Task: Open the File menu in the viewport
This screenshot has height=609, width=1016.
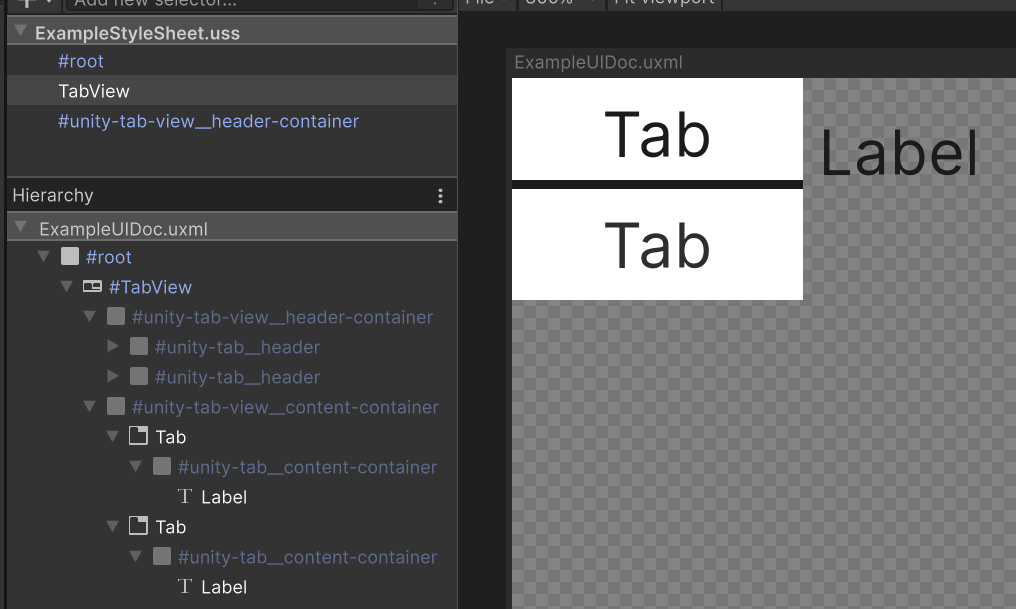Action: coord(483,2)
